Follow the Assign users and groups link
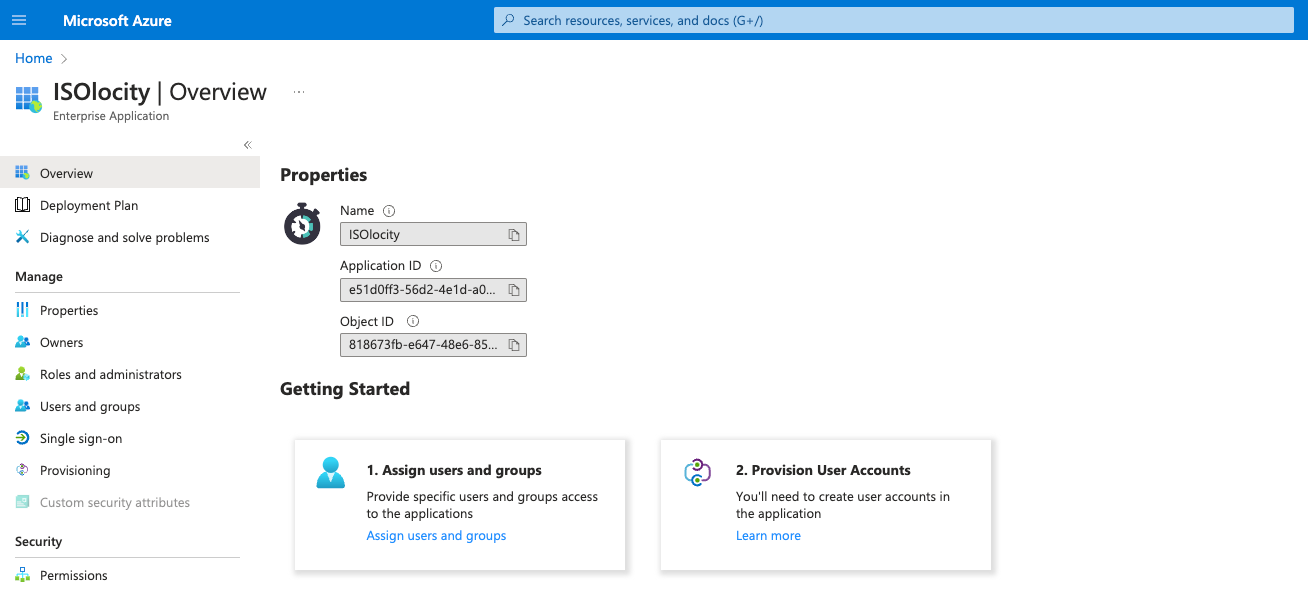The width and height of the screenshot is (1308, 593). 436,535
